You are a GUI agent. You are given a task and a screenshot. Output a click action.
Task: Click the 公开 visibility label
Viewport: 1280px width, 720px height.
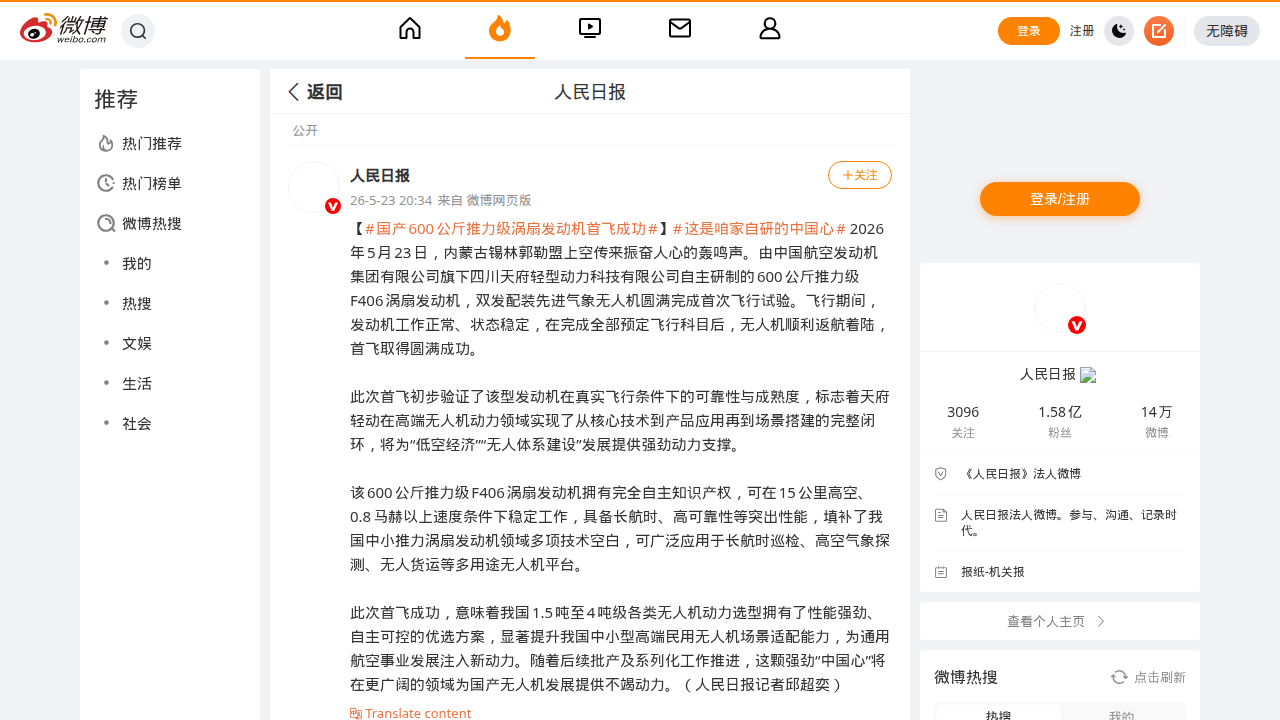305,131
